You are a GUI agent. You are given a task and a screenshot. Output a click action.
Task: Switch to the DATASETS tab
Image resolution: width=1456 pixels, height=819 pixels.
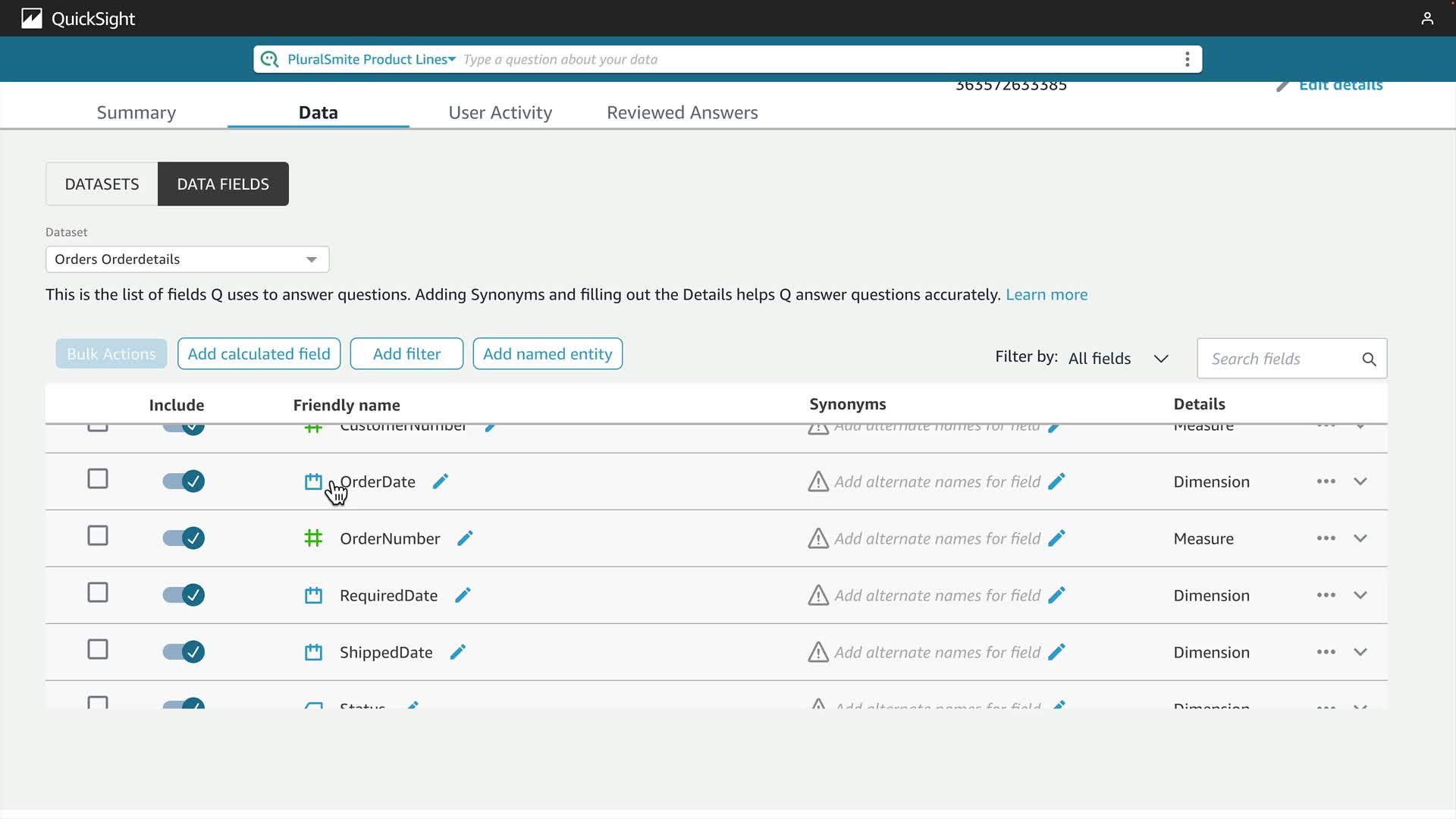pyautogui.click(x=102, y=184)
